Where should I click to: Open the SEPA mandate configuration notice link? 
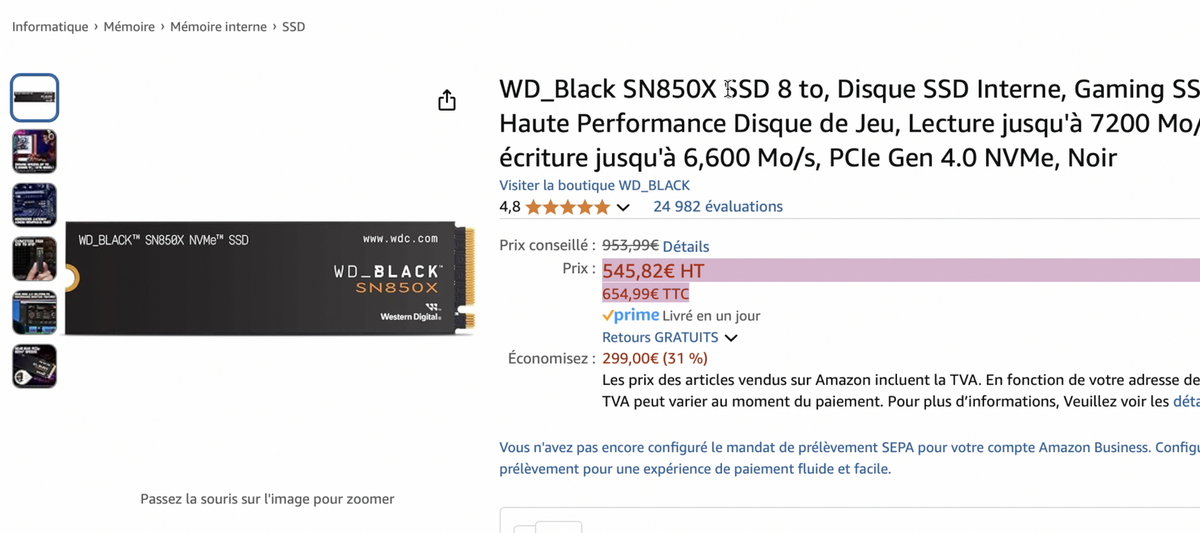[849, 458]
